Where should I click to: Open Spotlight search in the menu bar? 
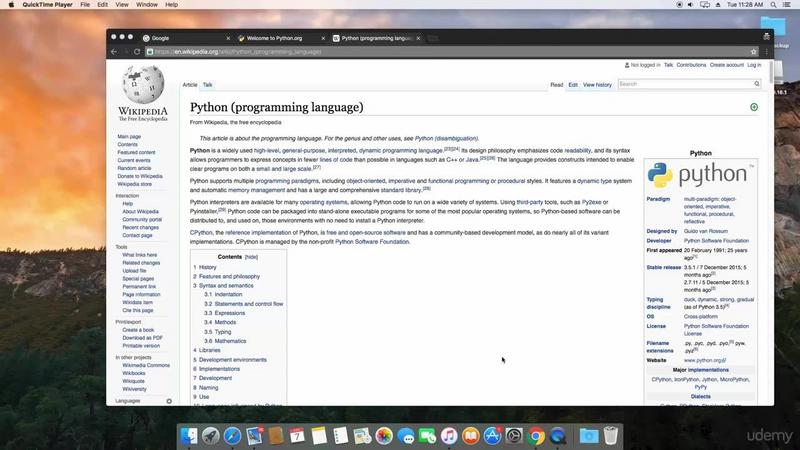tap(773, 5)
